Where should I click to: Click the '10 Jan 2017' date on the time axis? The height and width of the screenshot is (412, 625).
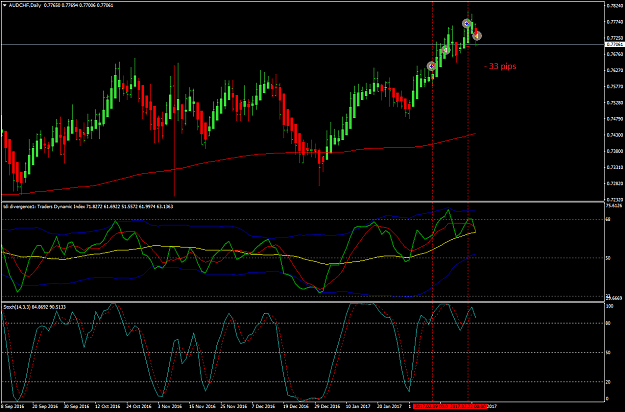358,406
